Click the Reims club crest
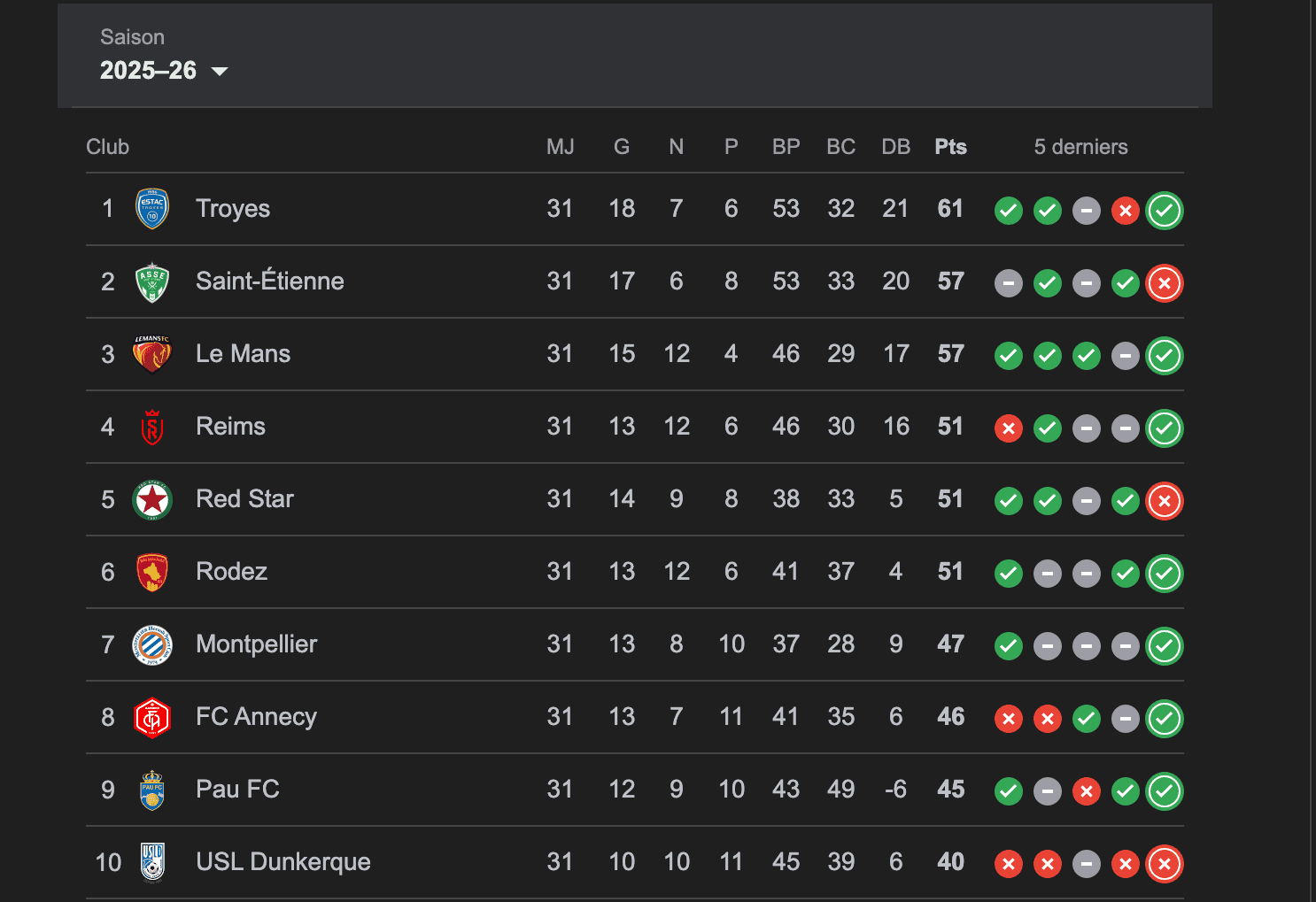Viewport: 1316px width, 902px height. (x=152, y=427)
